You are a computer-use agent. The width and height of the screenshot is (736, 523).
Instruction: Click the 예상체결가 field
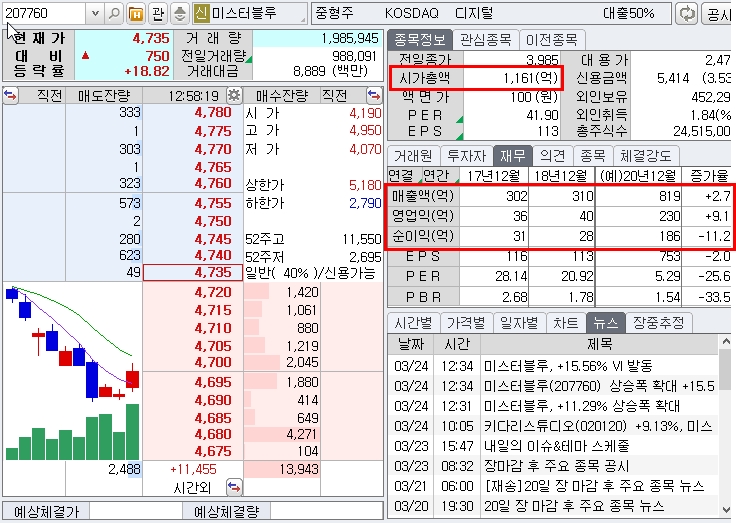(136, 511)
